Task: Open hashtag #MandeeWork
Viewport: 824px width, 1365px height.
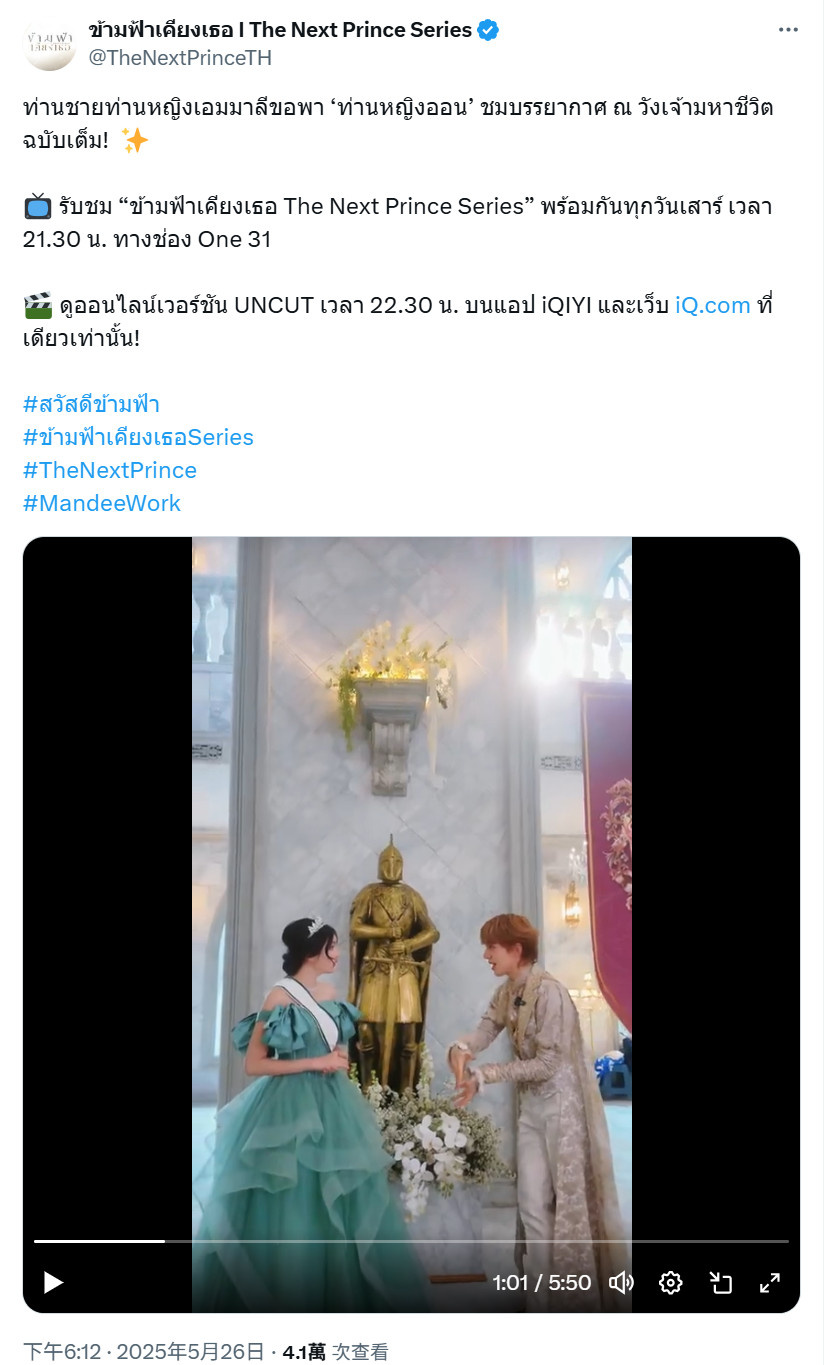Action: click(x=102, y=503)
